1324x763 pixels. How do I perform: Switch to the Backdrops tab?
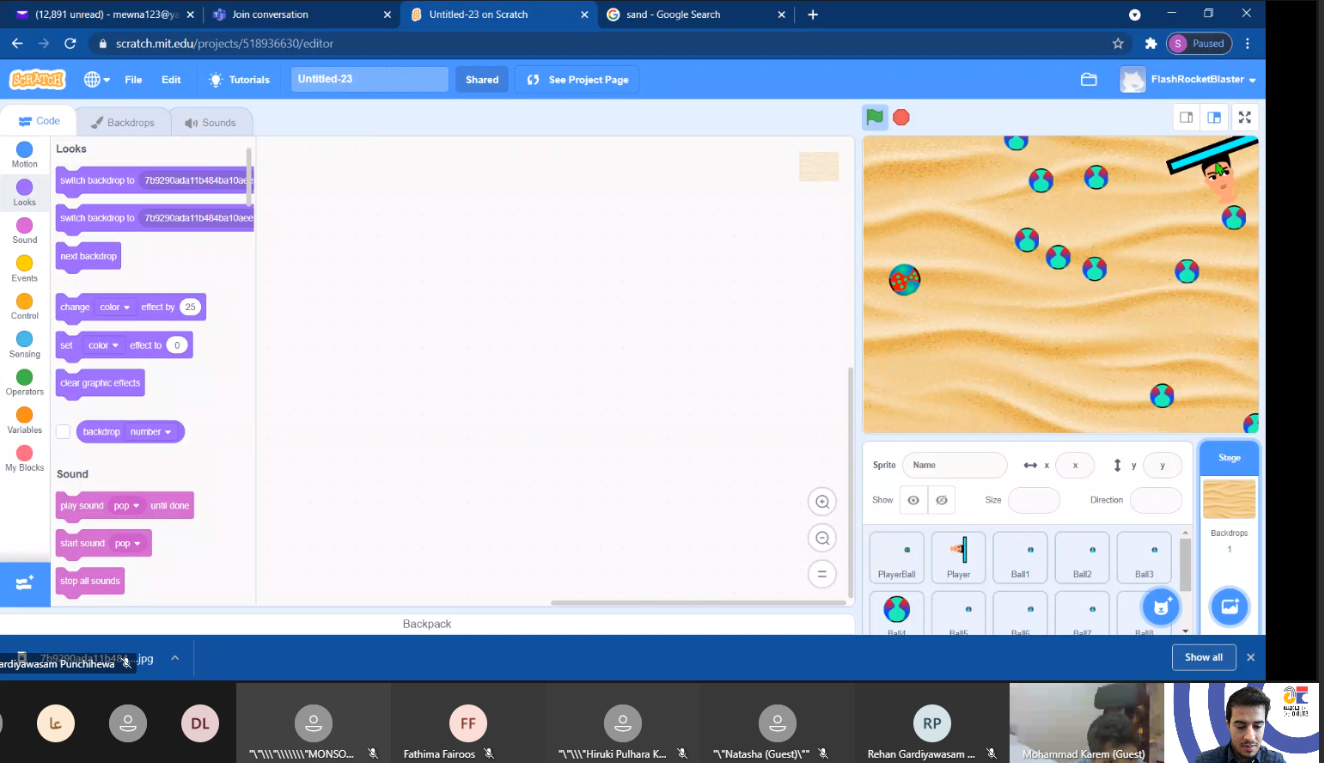point(123,122)
